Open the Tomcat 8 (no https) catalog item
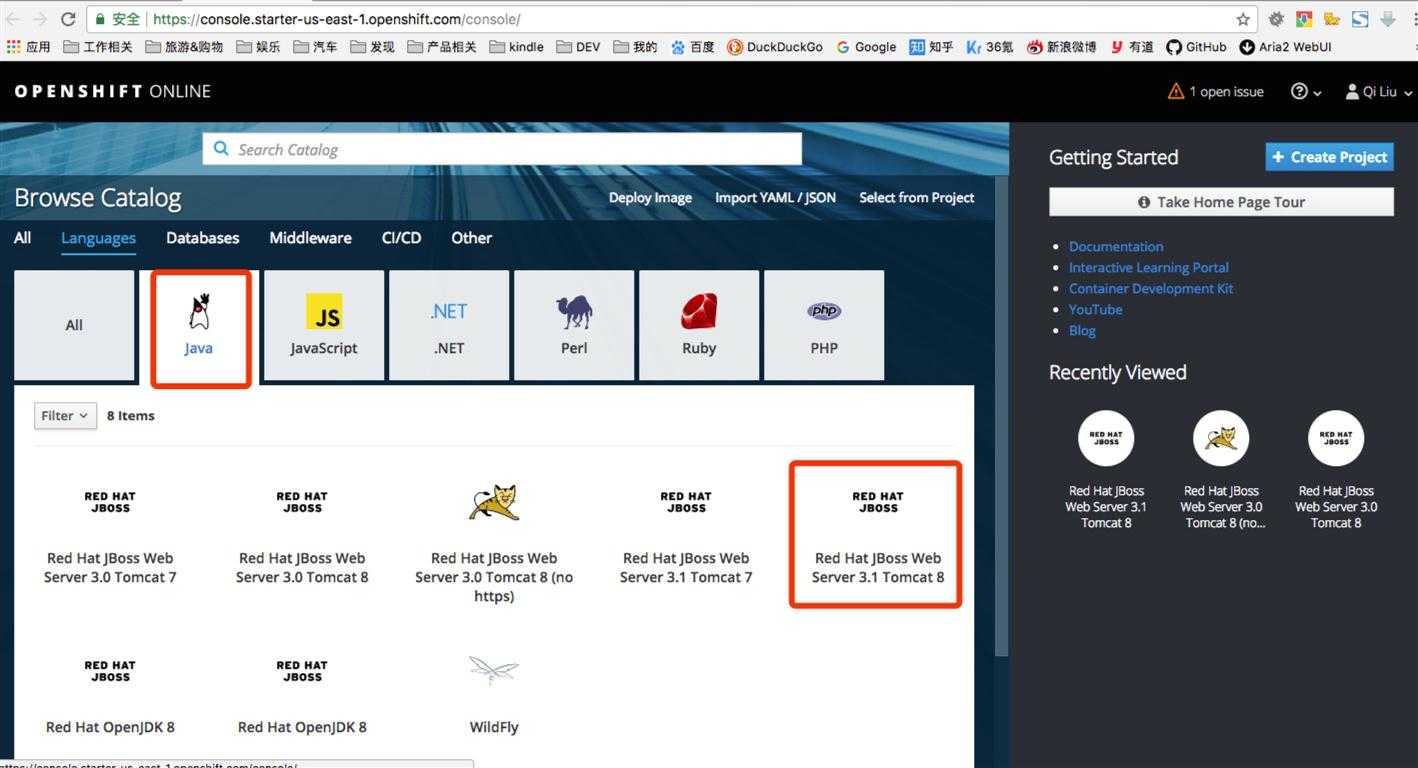Image resolution: width=1418 pixels, height=768 pixels. pos(494,545)
